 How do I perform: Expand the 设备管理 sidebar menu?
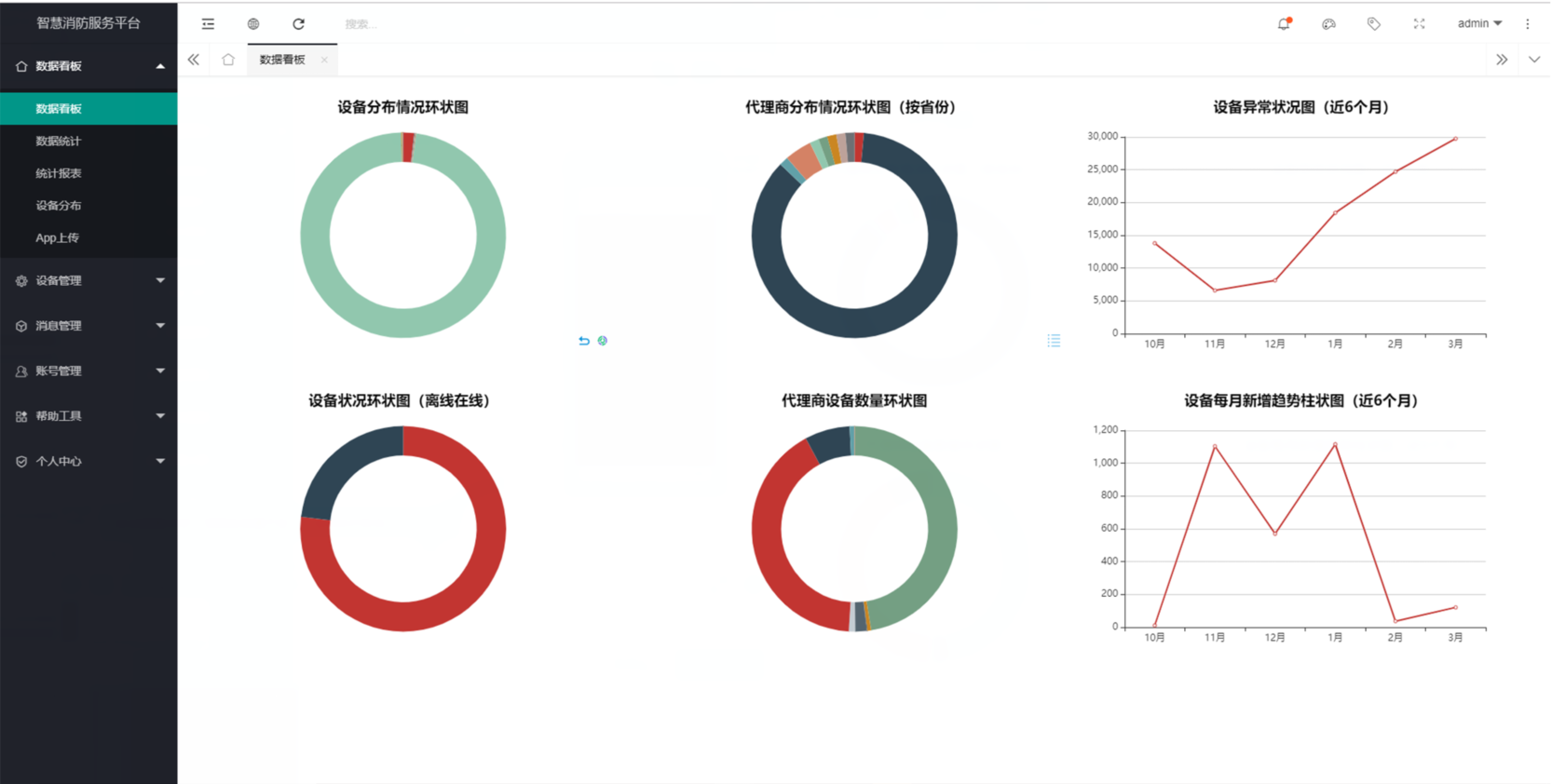coord(88,280)
